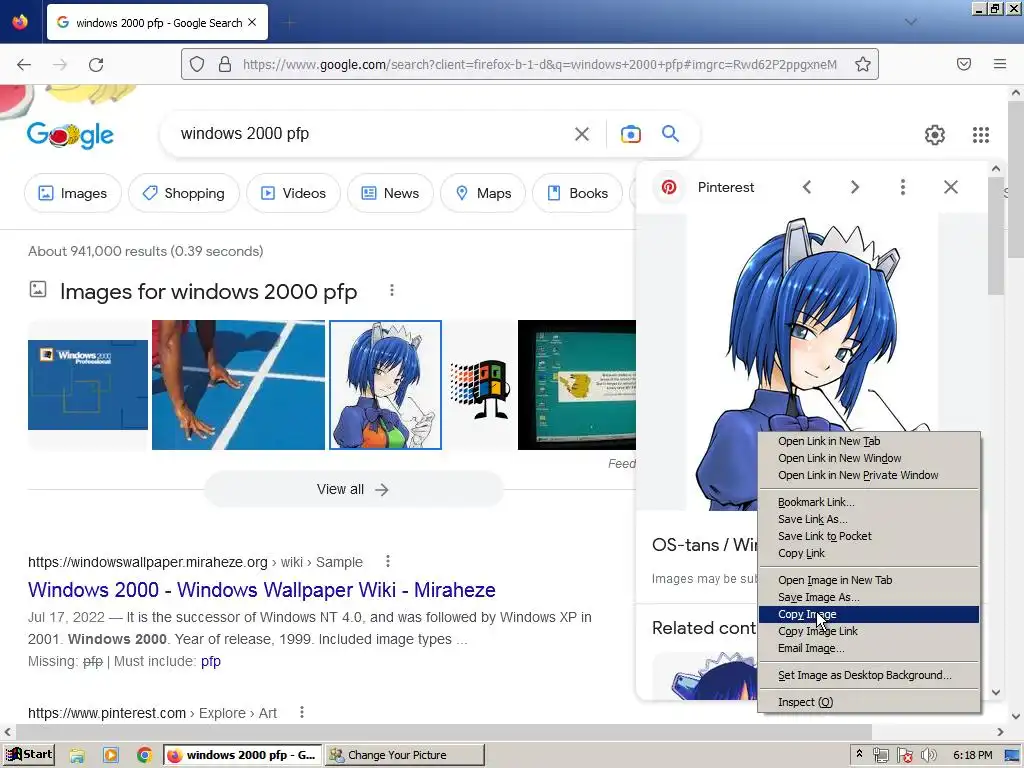Open preview panel three-dot options

[x=903, y=187]
